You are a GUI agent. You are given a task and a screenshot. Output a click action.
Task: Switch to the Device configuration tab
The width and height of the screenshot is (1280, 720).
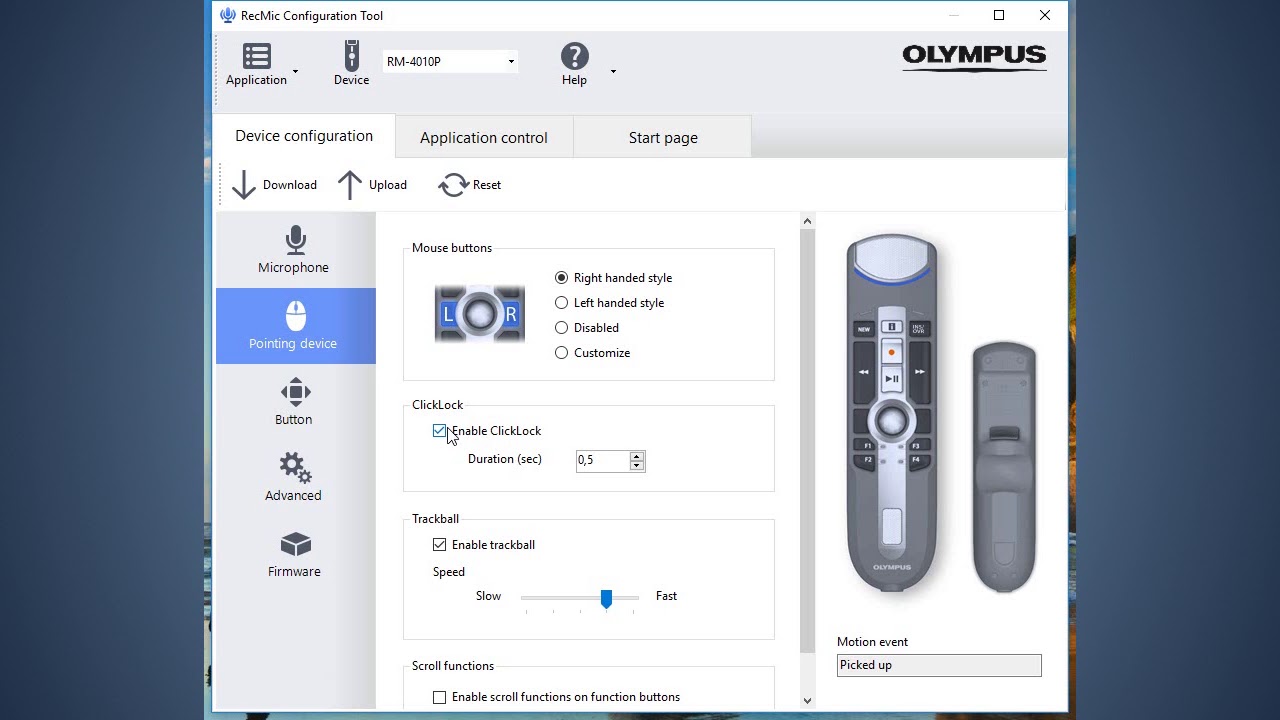(x=304, y=136)
